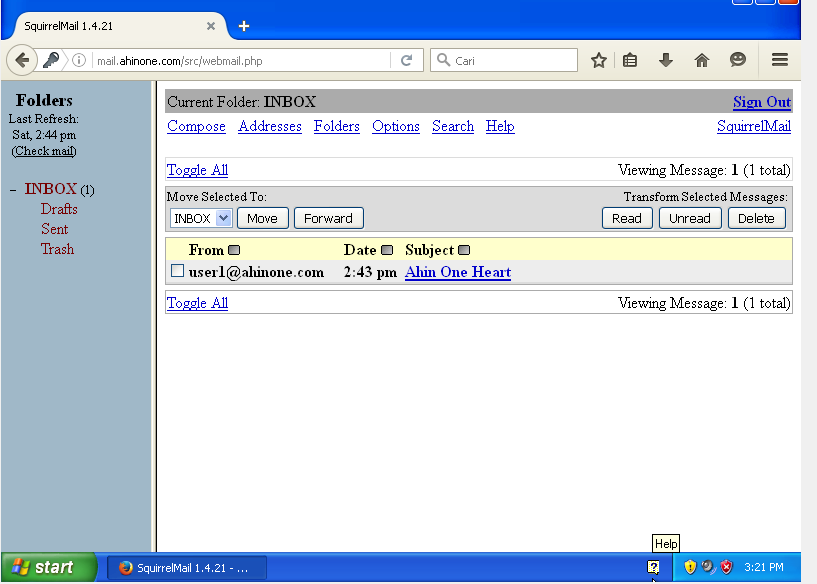Open the Firefox hamburger menu
The image size is (817, 584).
pyautogui.click(x=779, y=60)
